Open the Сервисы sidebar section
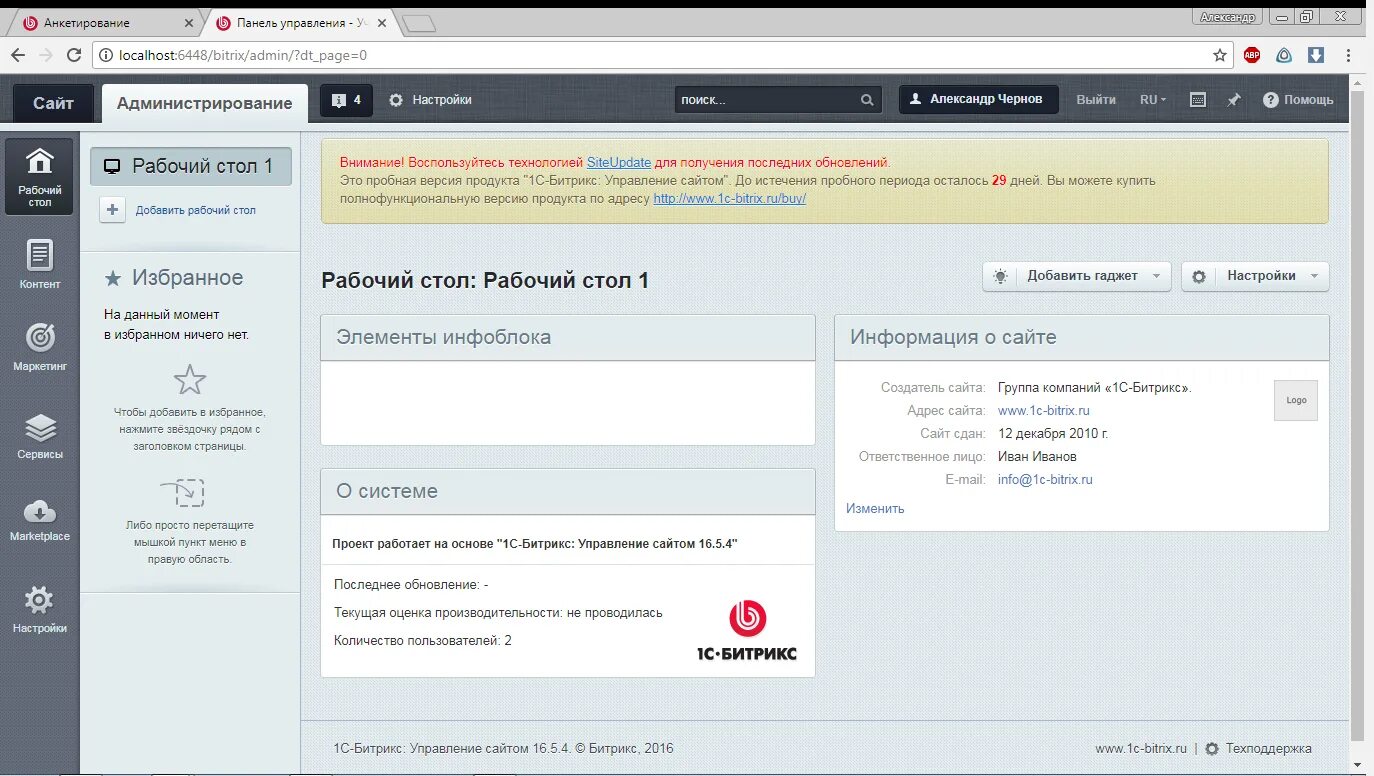 pyautogui.click(x=39, y=436)
